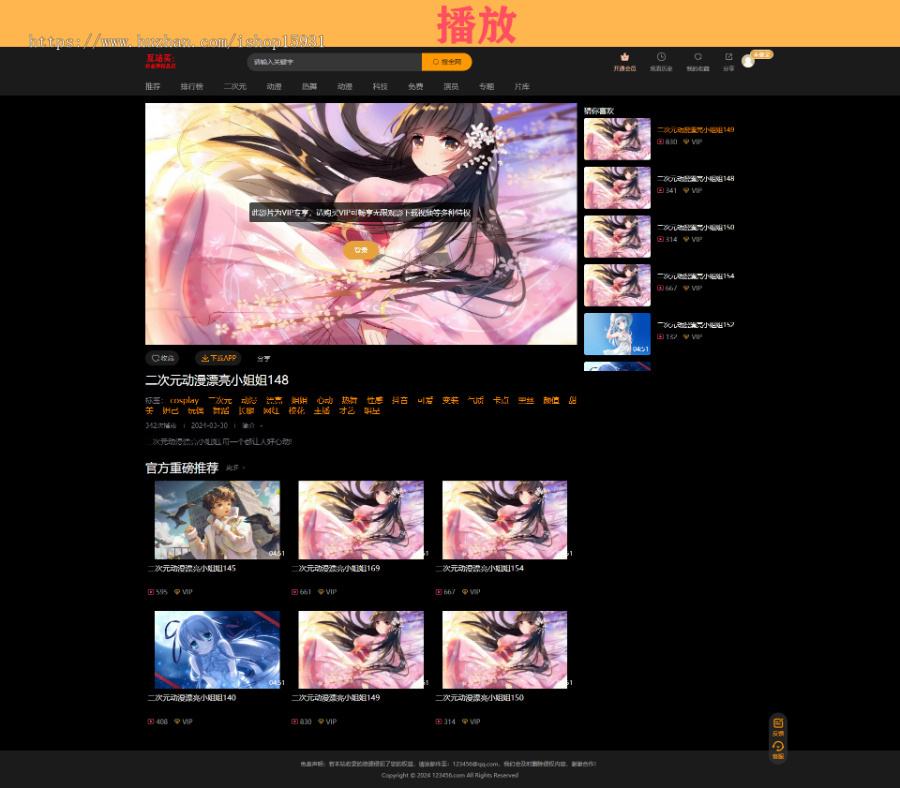Image resolution: width=900 pixels, height=788 pixels.
Task: Click the orange login button on the video
Action: pyautogui.click(x=361, y=250)
